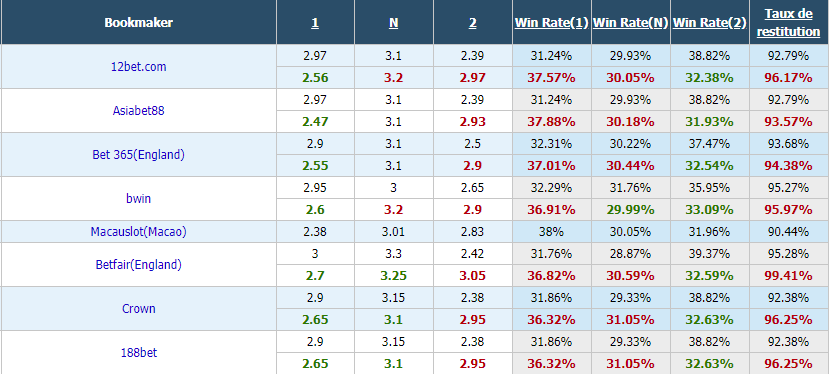Sort by Win Rate(2) header
This screenshot has height=374, width=830.
pos(709,23)
